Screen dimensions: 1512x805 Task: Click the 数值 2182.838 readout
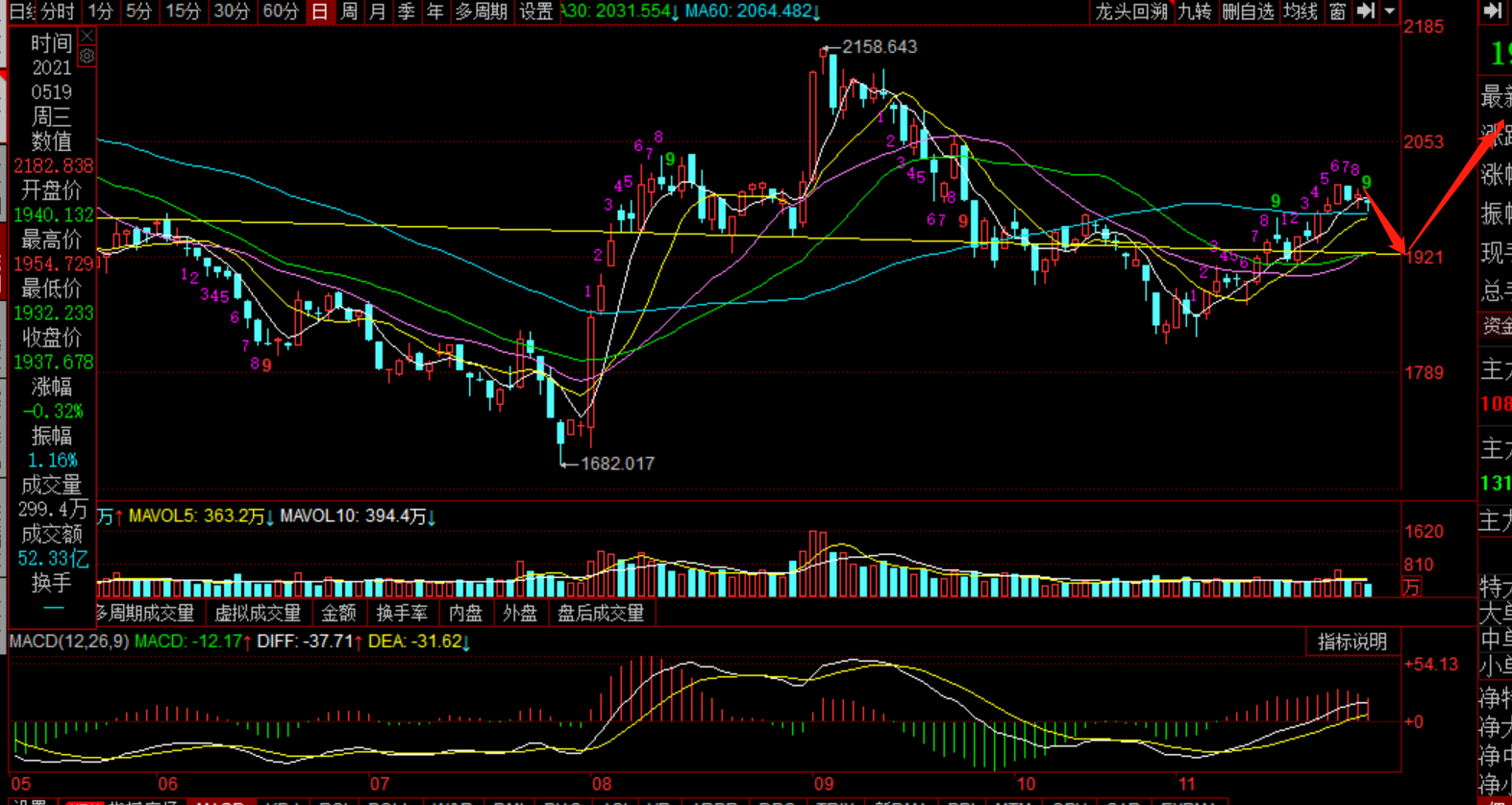pyautogui.click(x=53, y=166)
